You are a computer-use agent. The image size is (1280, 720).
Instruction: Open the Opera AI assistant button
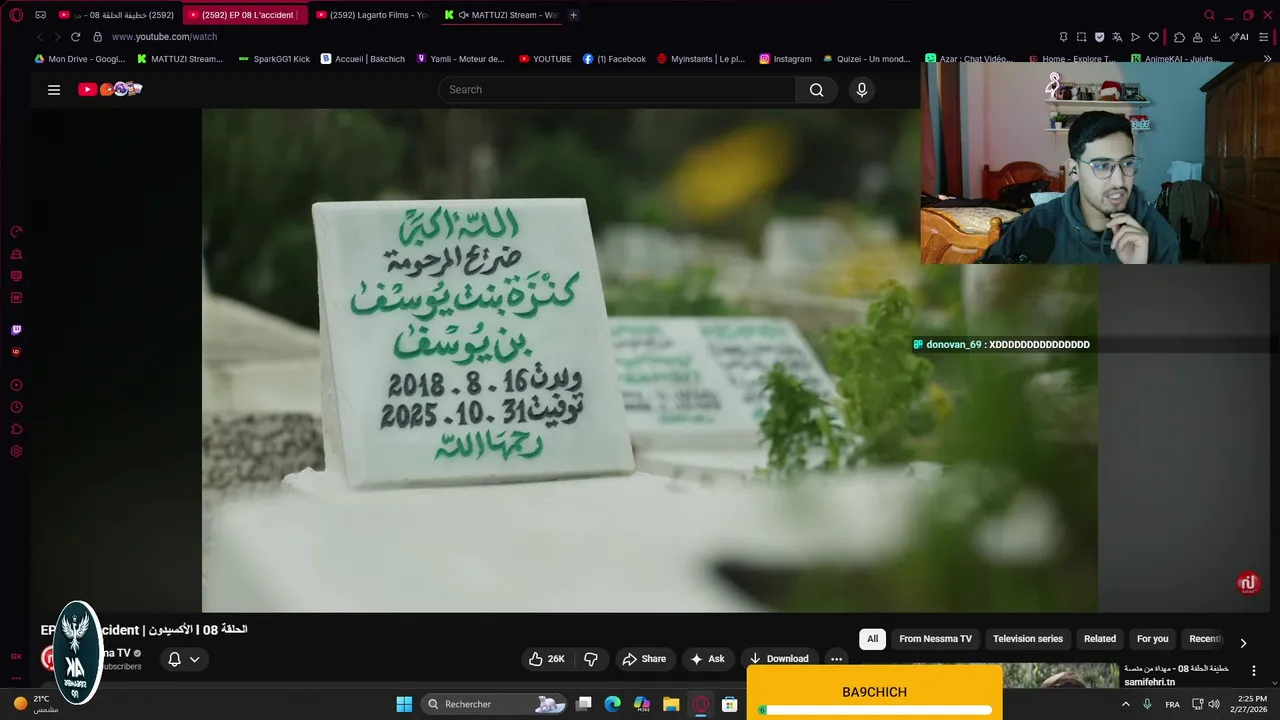1239,37
